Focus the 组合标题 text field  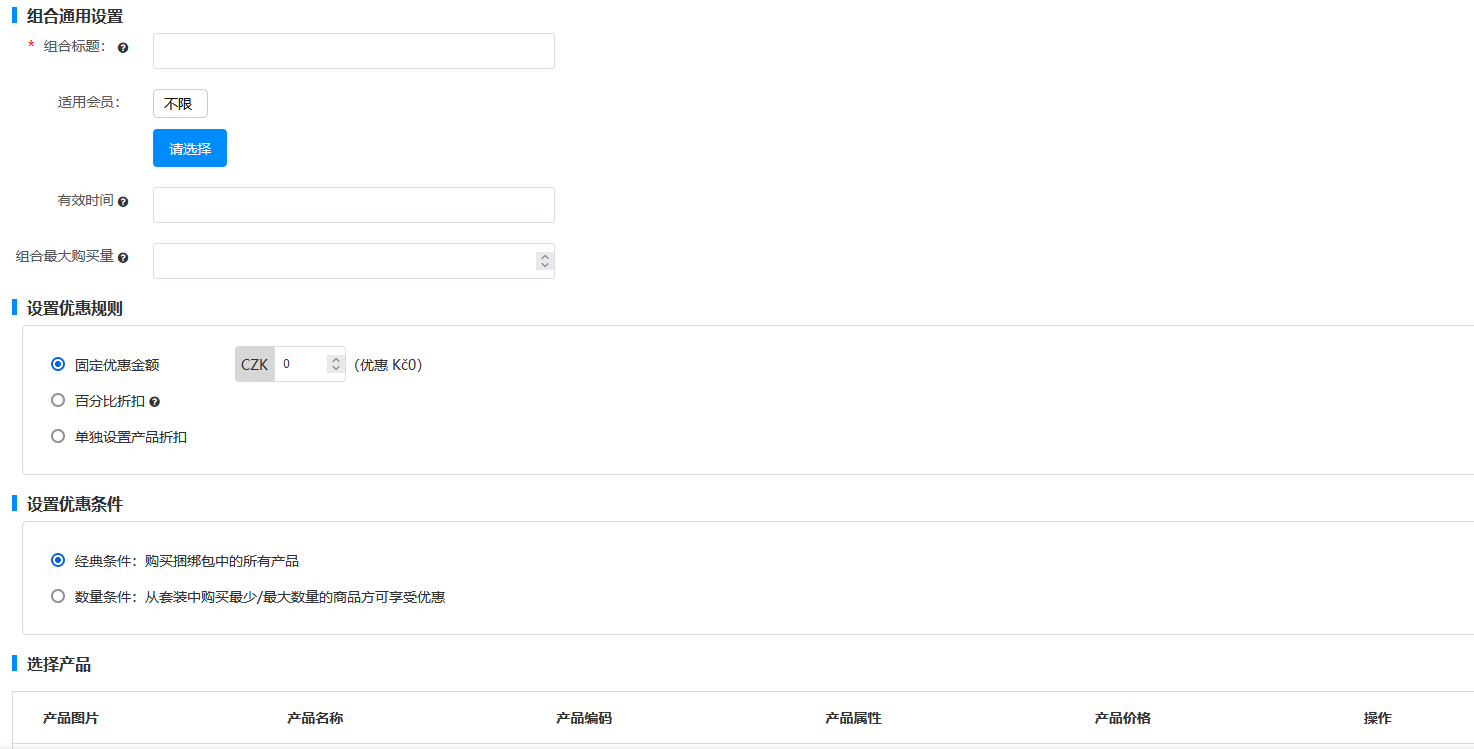click(353, 51)
